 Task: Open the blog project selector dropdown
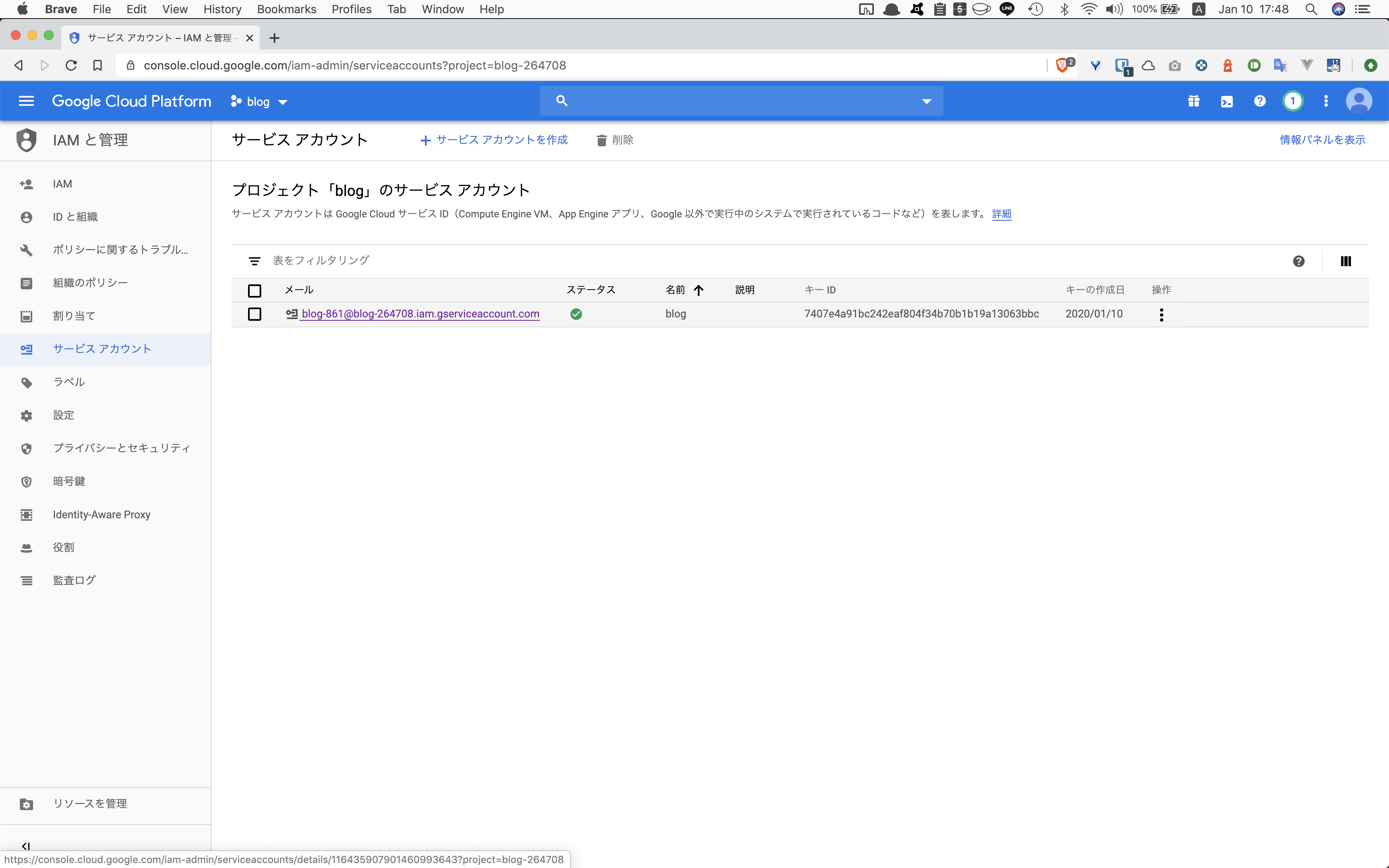(258, 101)
